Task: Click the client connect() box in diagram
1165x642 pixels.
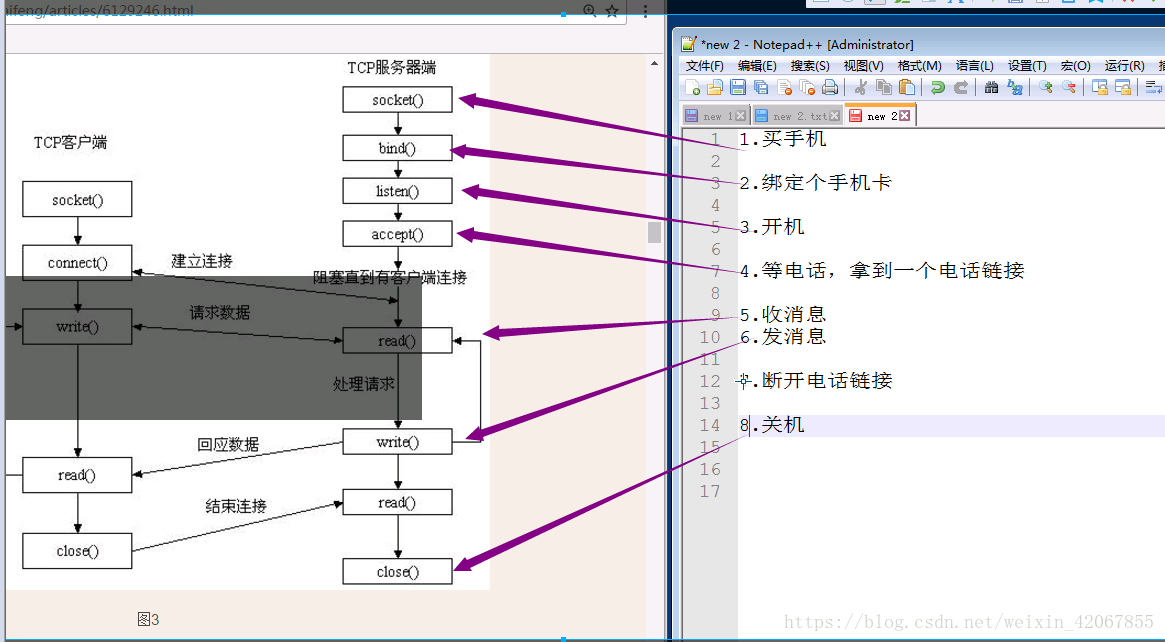Action: coord(77,263)
